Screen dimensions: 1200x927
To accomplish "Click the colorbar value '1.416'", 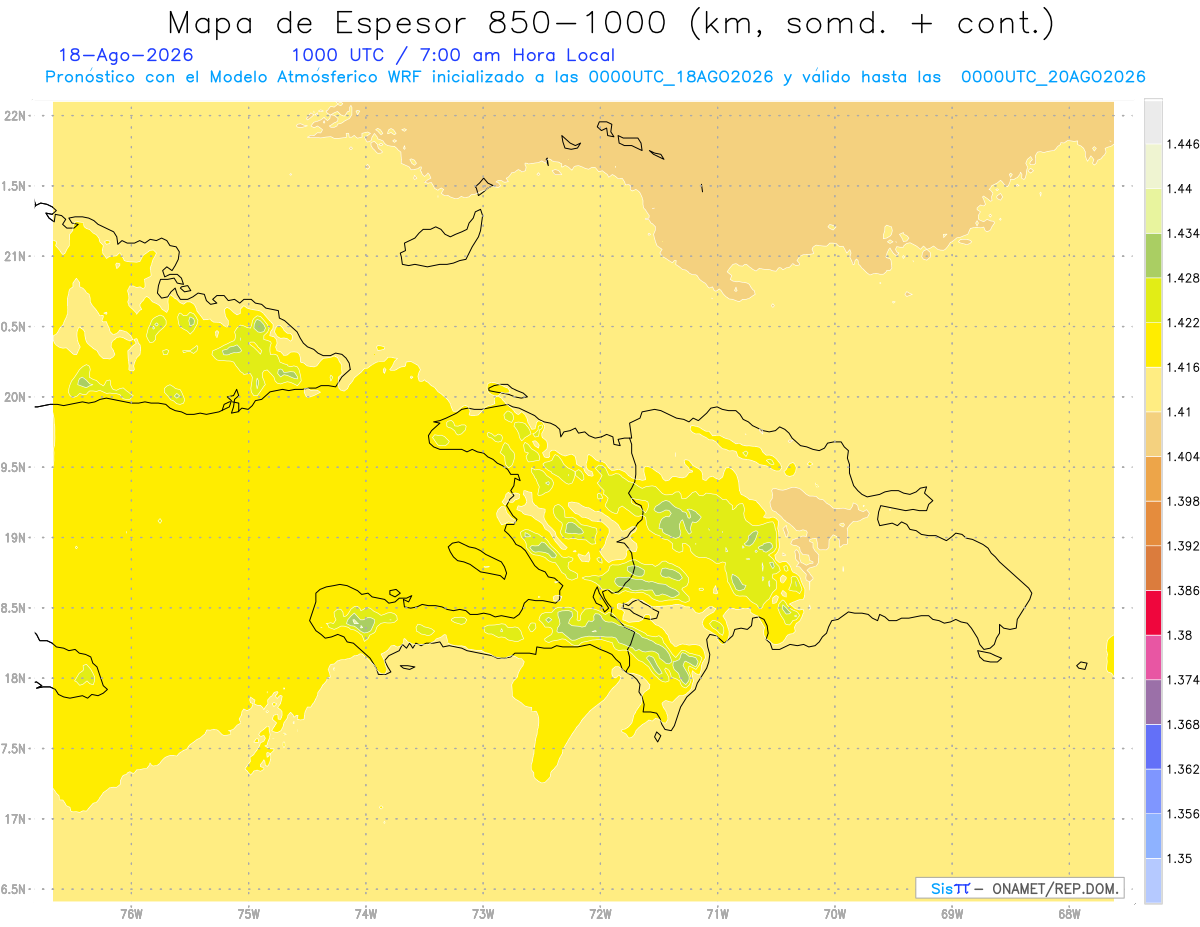I will tap(1182, 367).
